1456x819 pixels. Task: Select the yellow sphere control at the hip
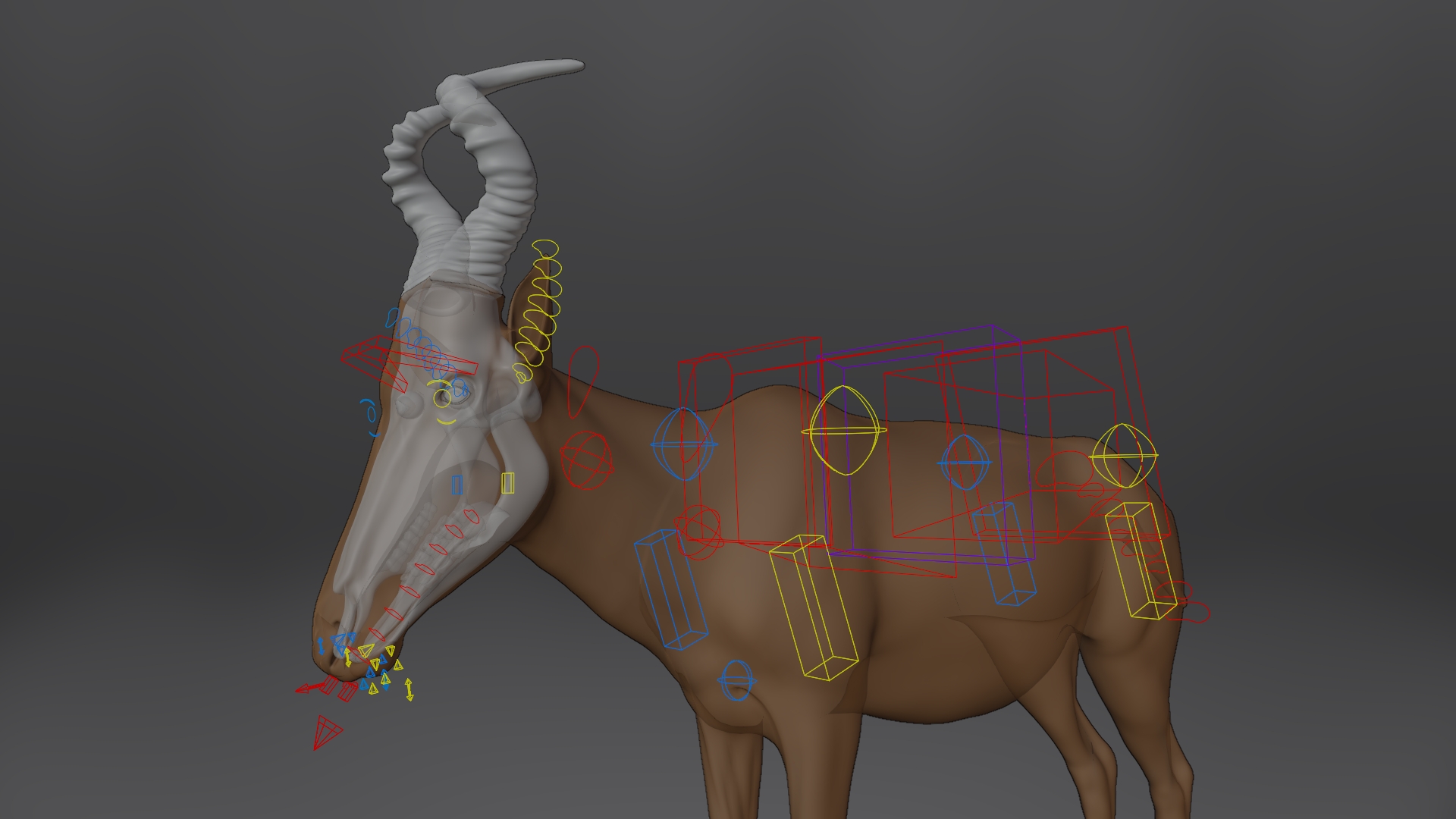[x=1124, y=456]
